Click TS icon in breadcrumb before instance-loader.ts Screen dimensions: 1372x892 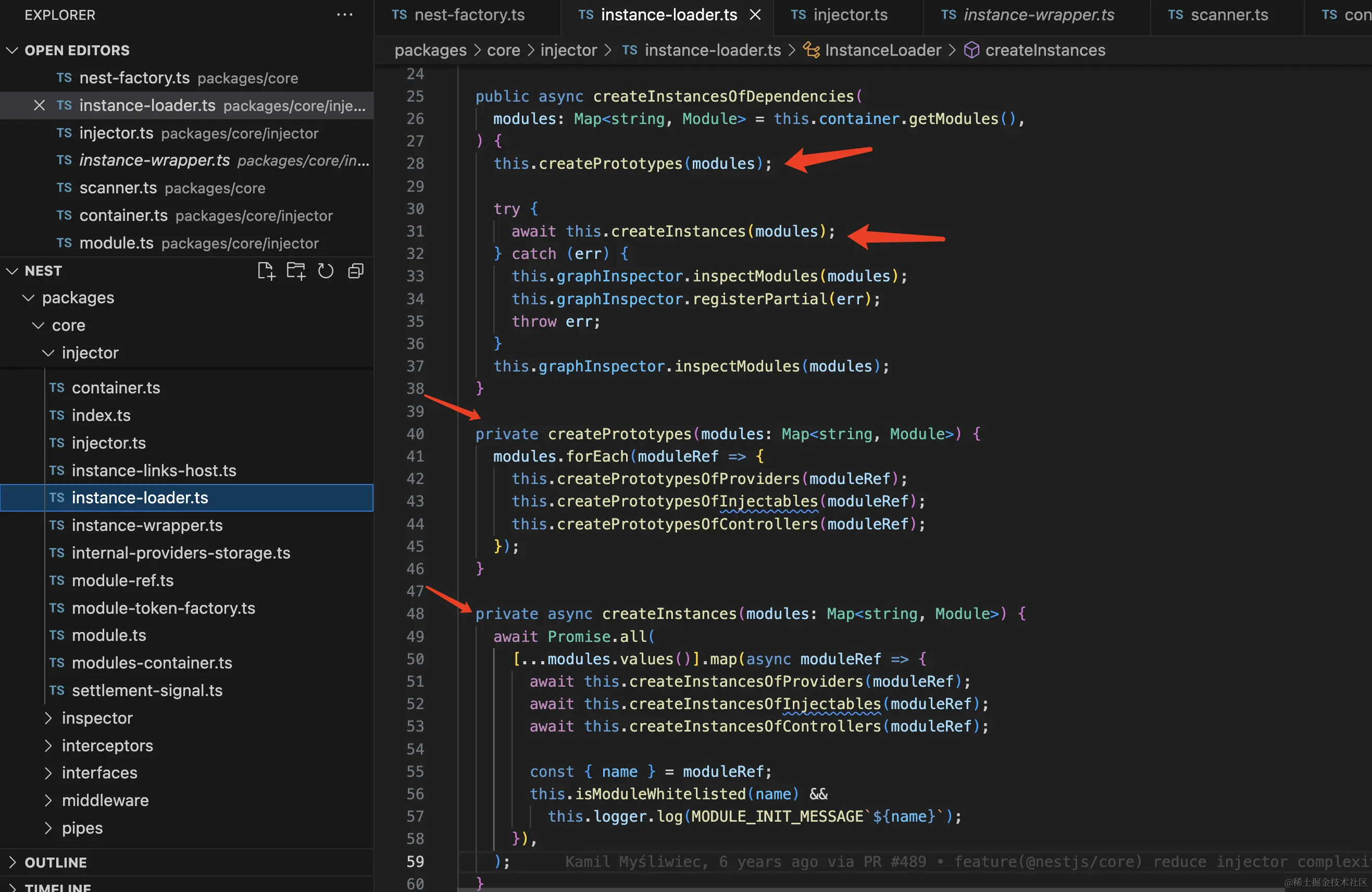tap(630, 50)
